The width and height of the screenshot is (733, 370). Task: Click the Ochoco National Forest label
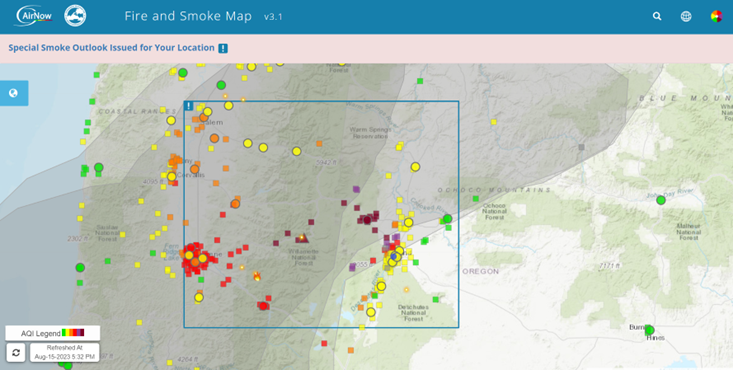pyautogui.click(x=494, y=211)
